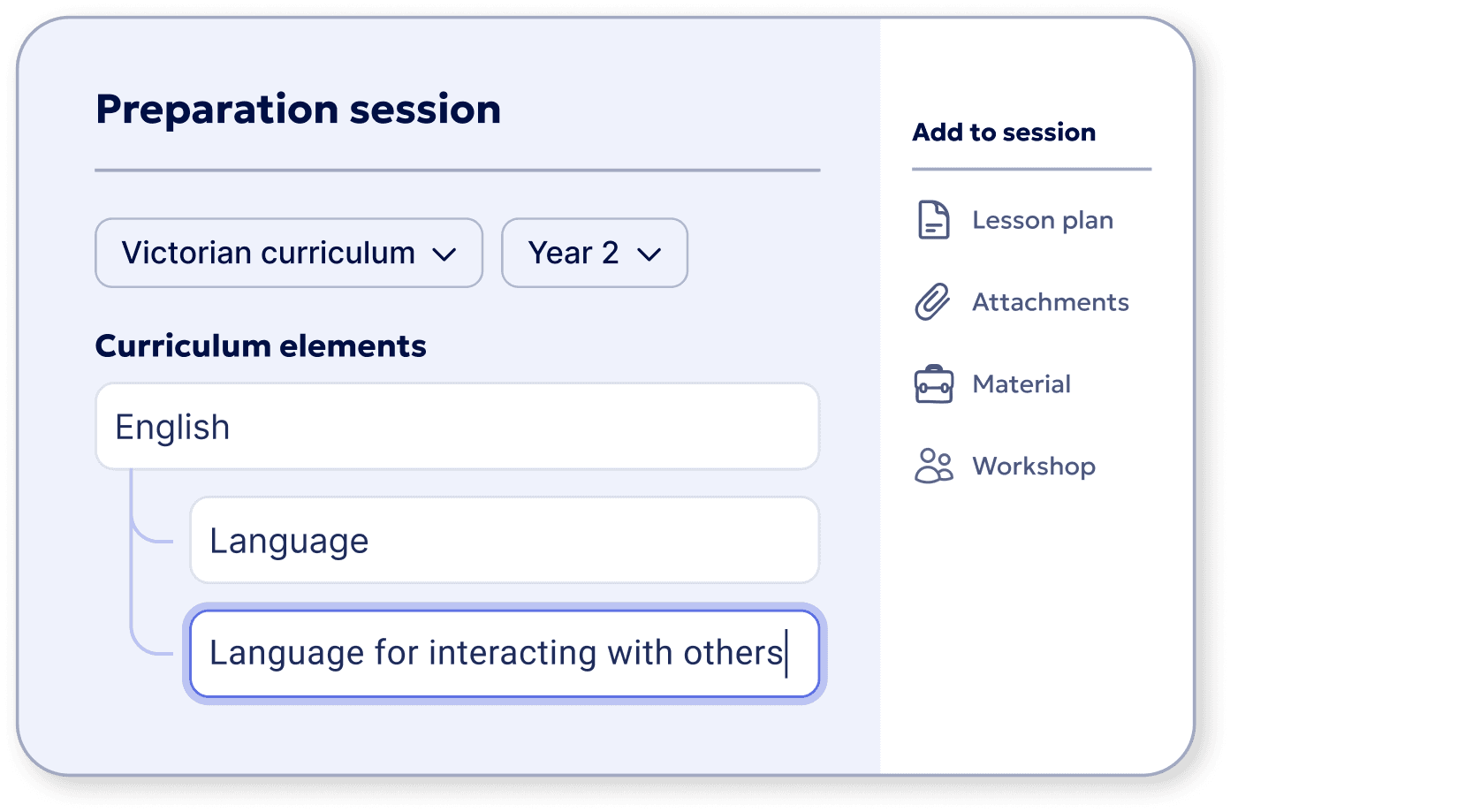The height and width of the screenshot is (812, 1458).
Task: Click the Curriculum elements heading
Action: point(261,345)
